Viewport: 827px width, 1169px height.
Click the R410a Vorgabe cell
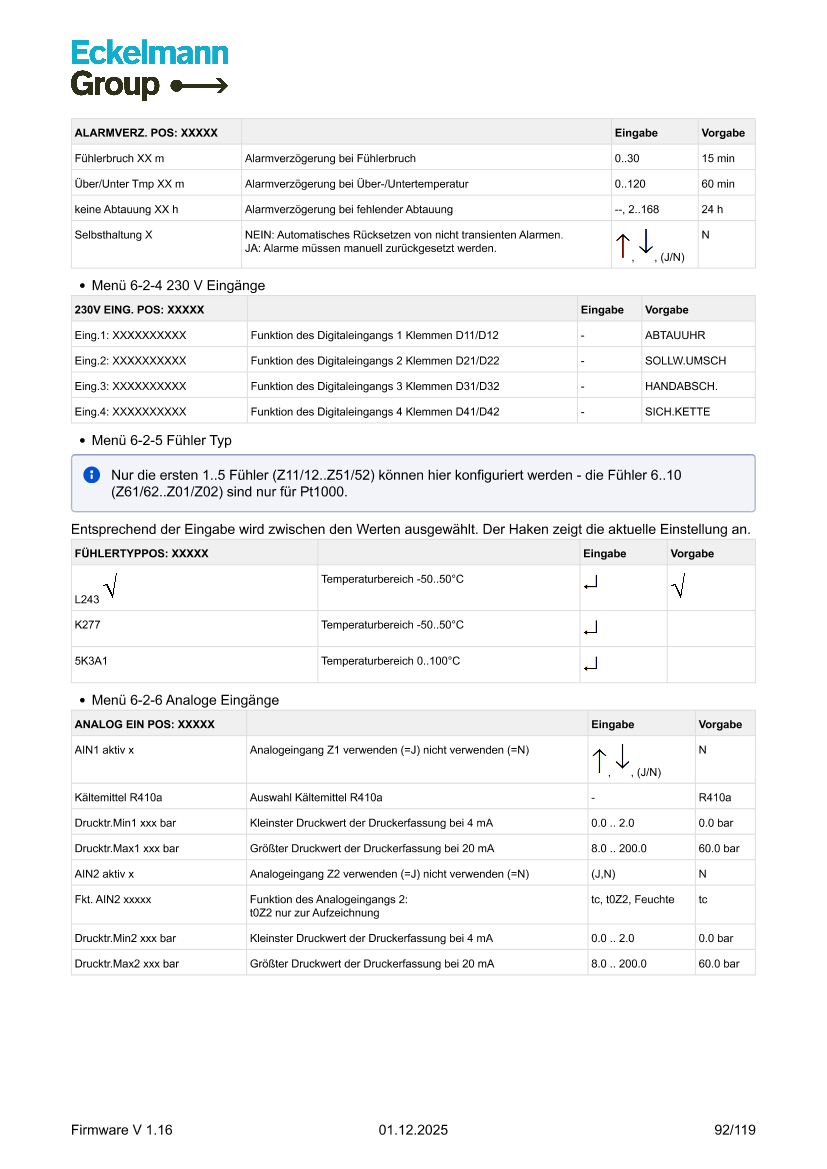pyautogui.click(x=715, y=798)
